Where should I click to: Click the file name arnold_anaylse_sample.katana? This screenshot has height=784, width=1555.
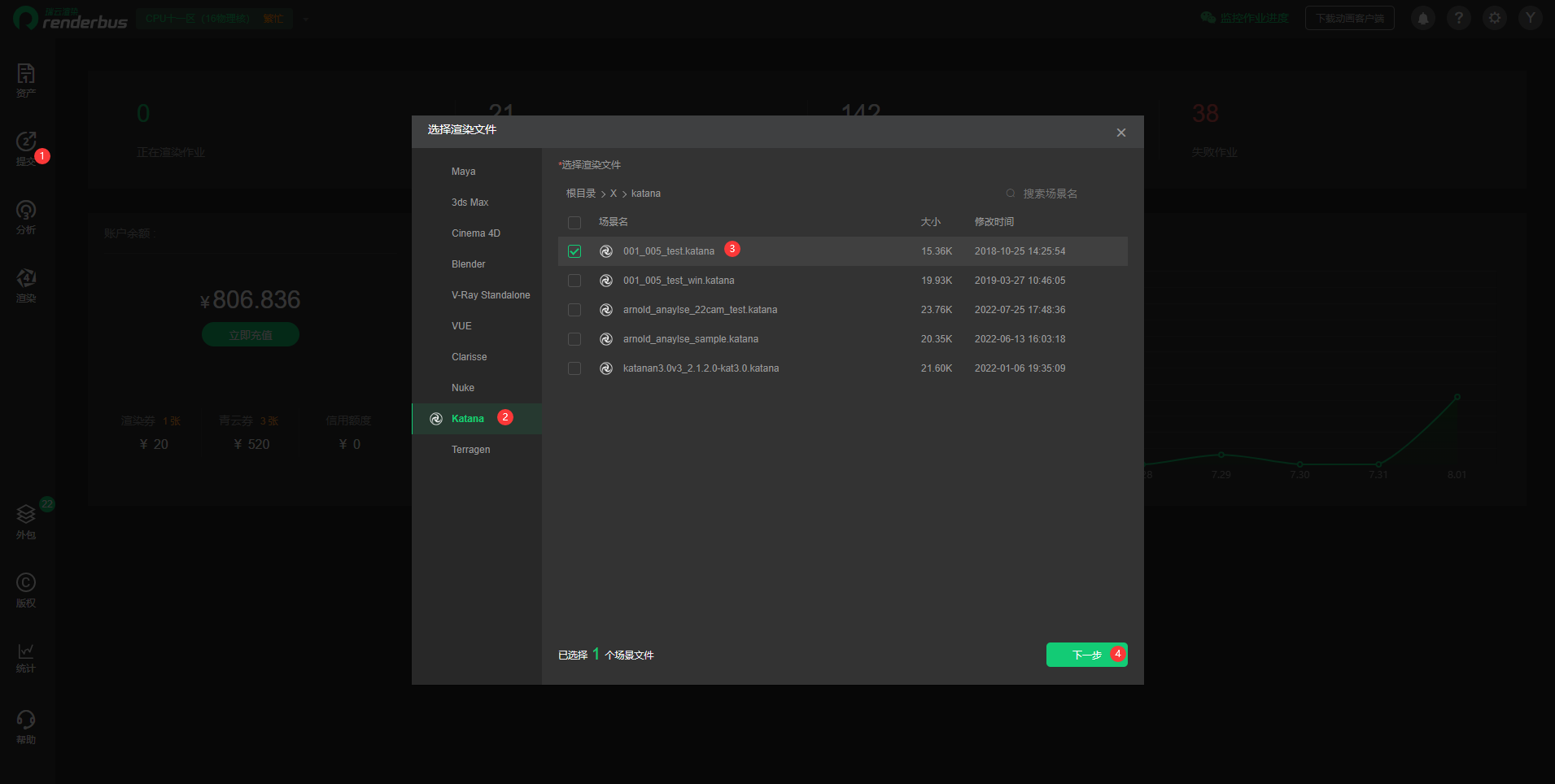point(691,339)
